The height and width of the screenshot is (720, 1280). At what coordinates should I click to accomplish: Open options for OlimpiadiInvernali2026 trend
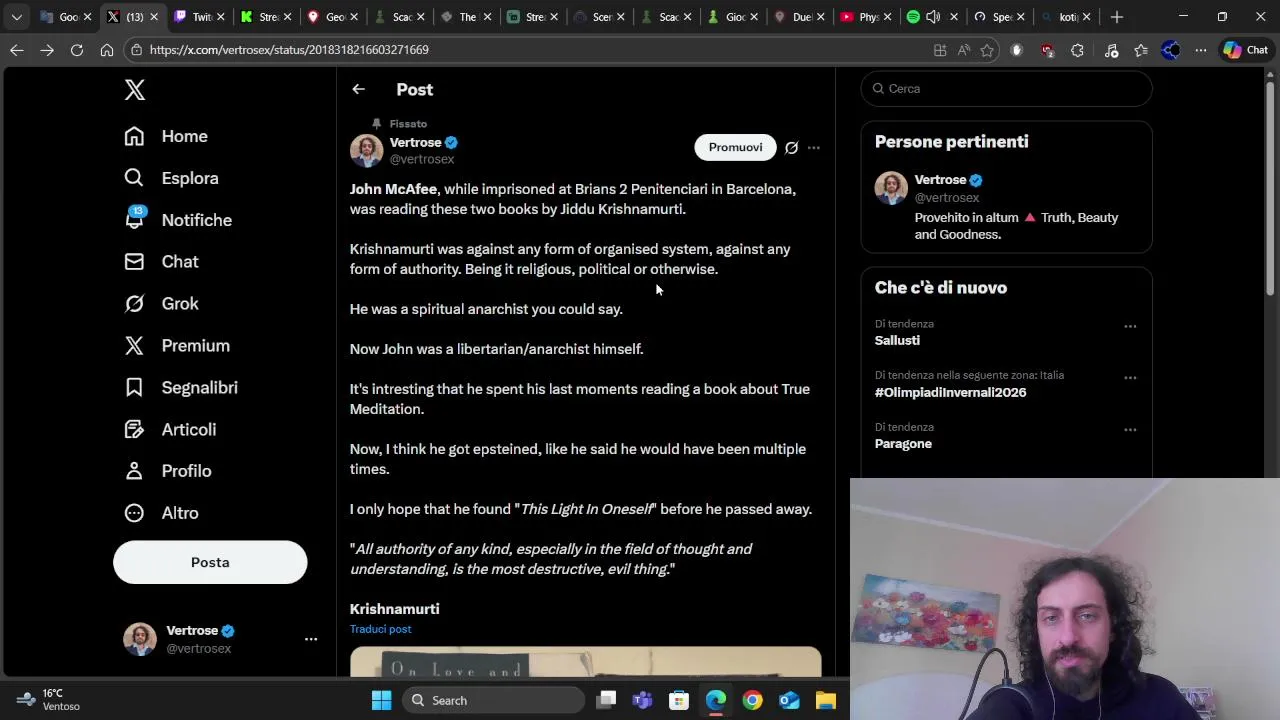[1130, 378]
